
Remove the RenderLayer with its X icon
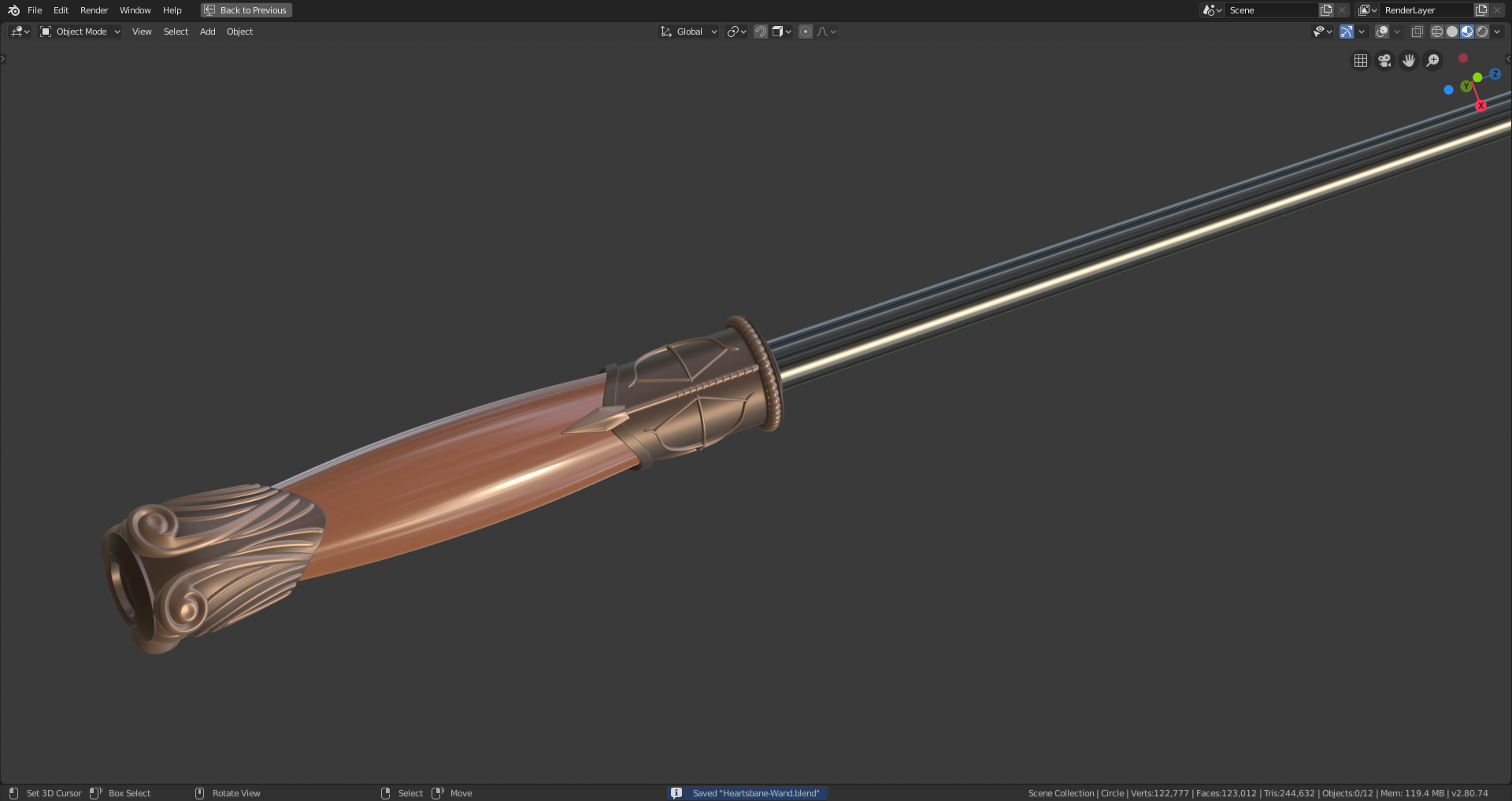click(1497, 10)
